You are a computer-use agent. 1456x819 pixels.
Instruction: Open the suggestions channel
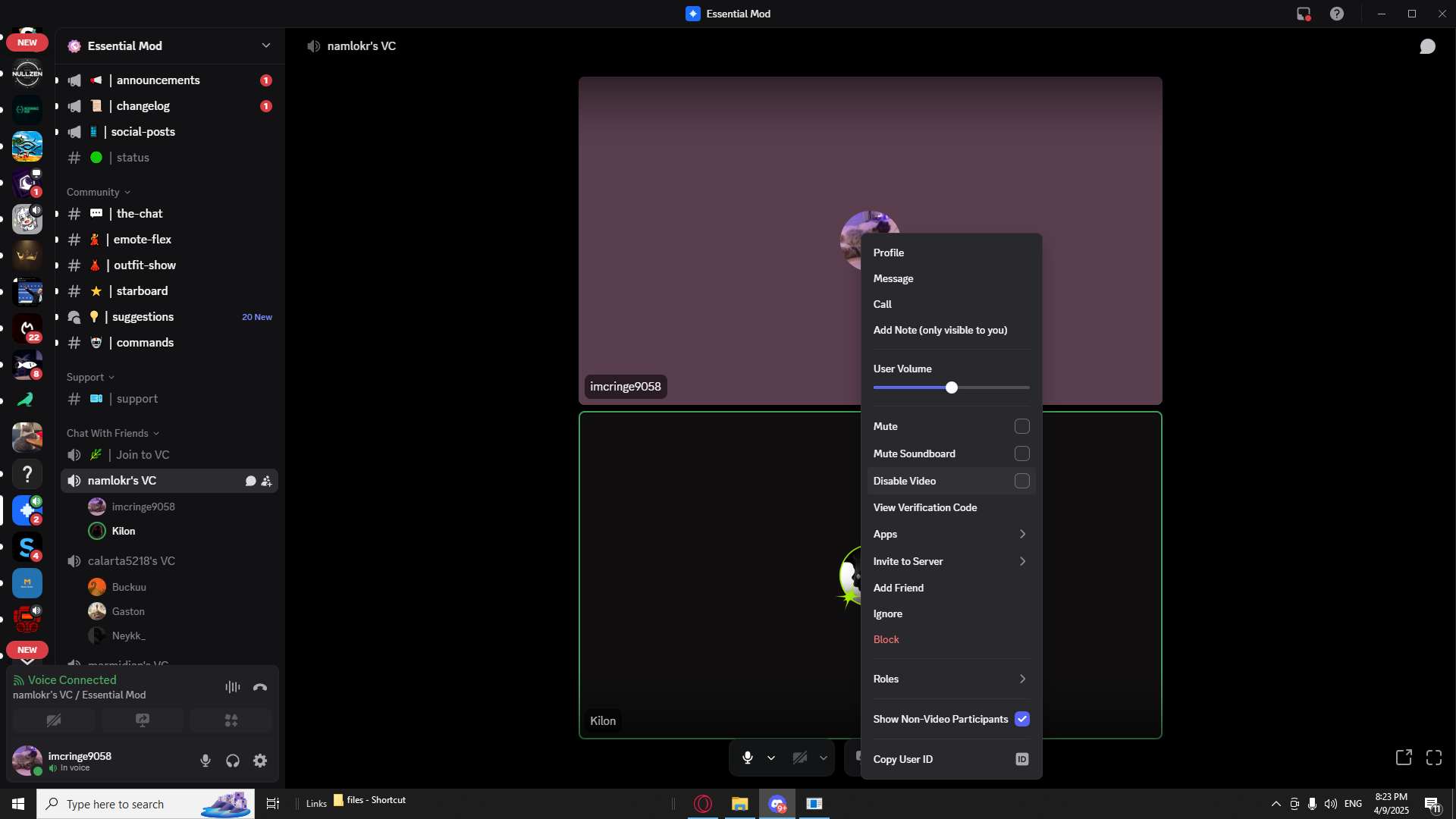click(143, 317)
